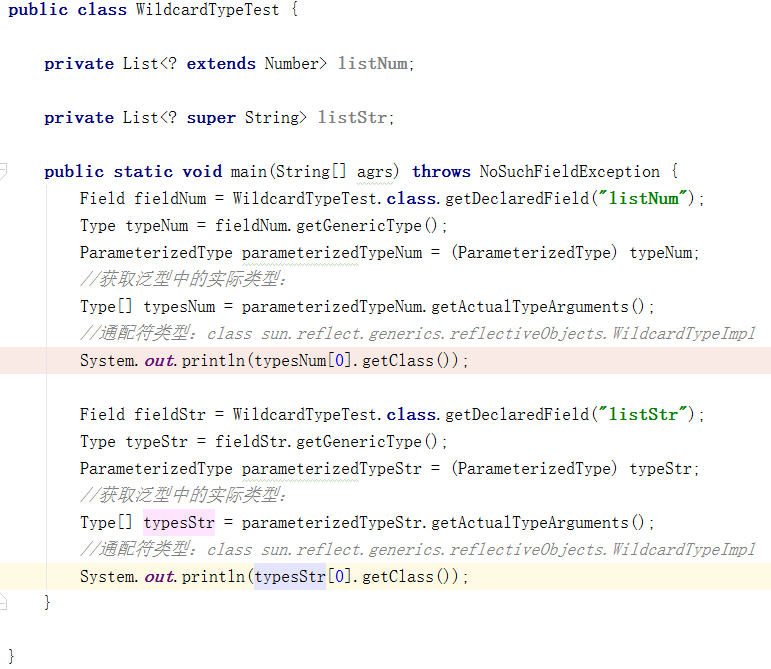Click 'out' in the typesNum println line

pos(159,361)
